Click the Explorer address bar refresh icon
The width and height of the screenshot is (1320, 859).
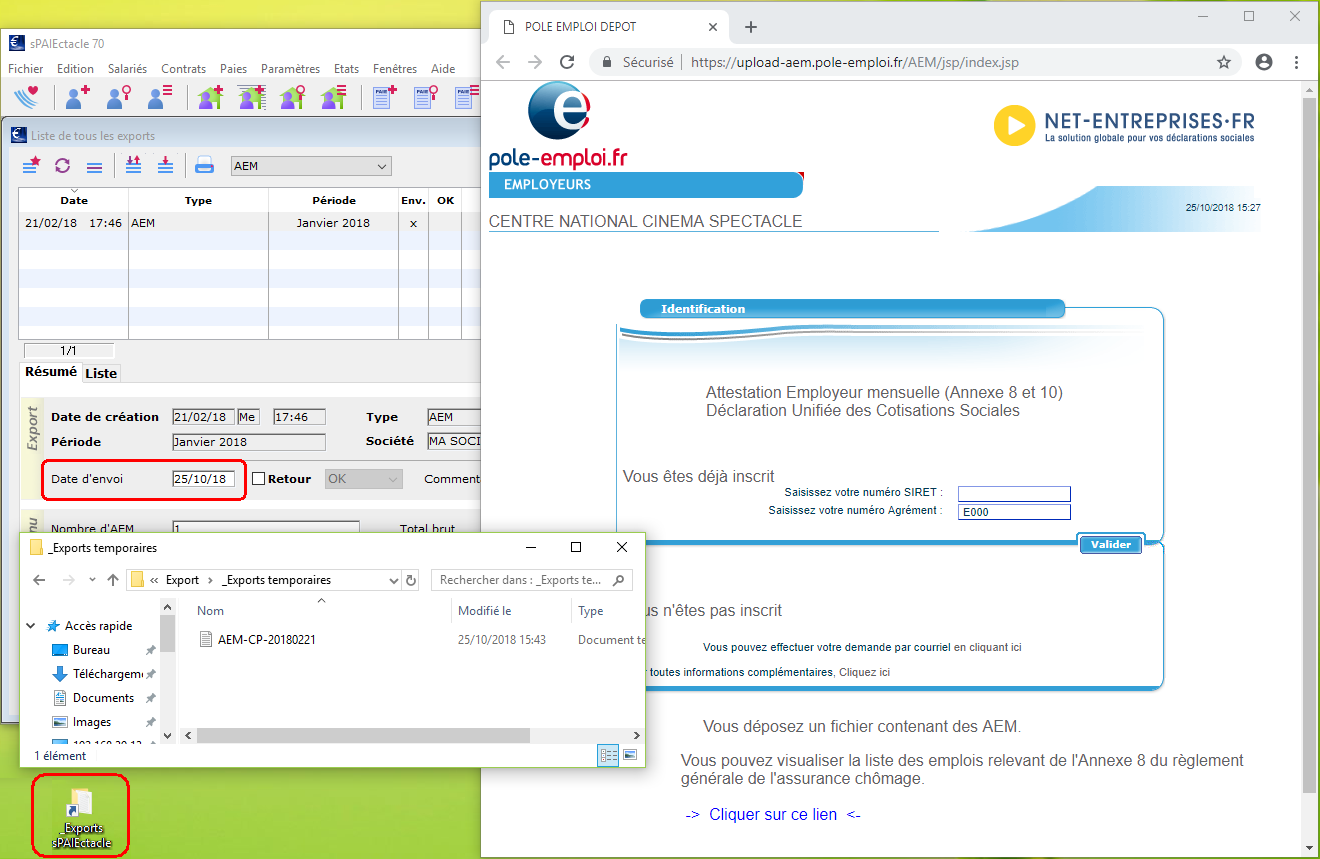coord(411,580)
